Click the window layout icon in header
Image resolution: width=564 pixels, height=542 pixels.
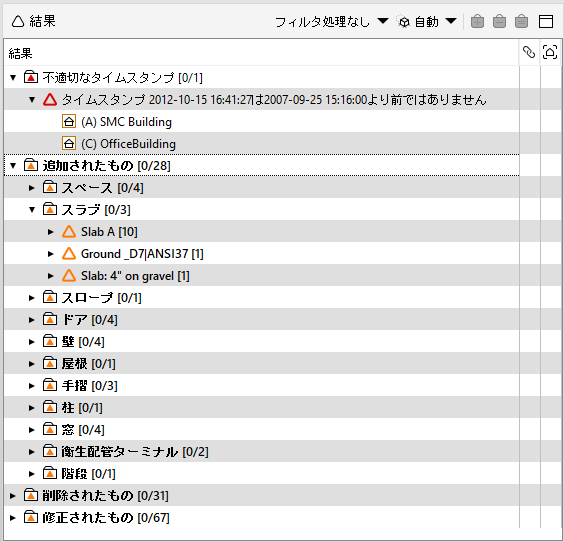pos(546,22)
